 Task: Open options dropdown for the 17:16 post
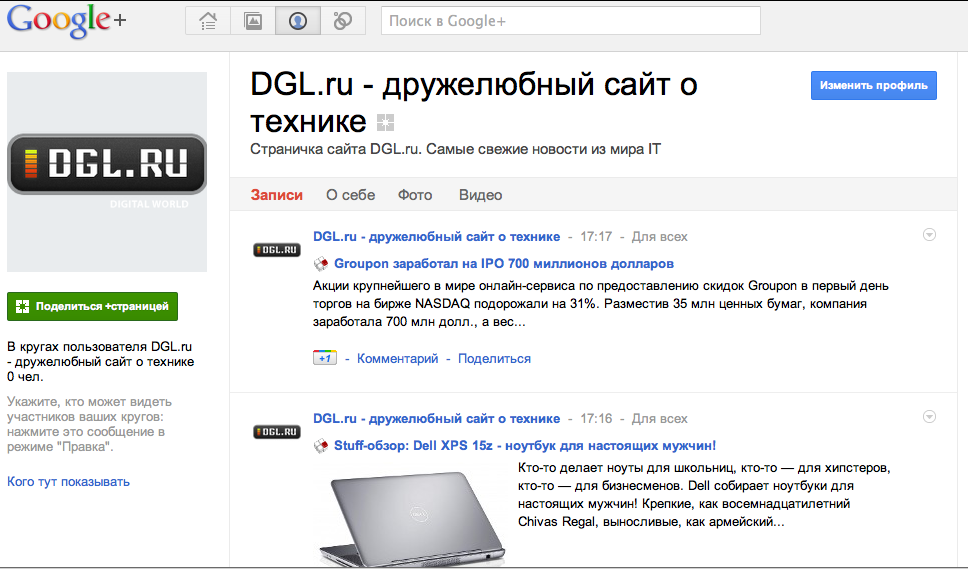click(929, 417)
